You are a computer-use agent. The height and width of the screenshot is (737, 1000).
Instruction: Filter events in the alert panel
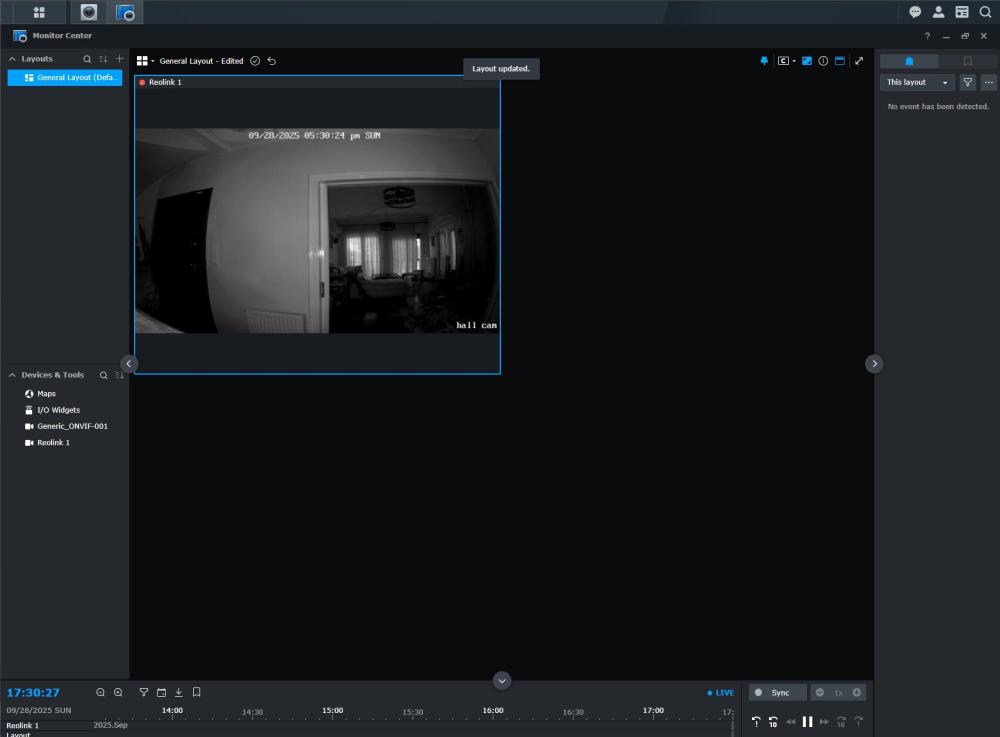click(967, 82)
